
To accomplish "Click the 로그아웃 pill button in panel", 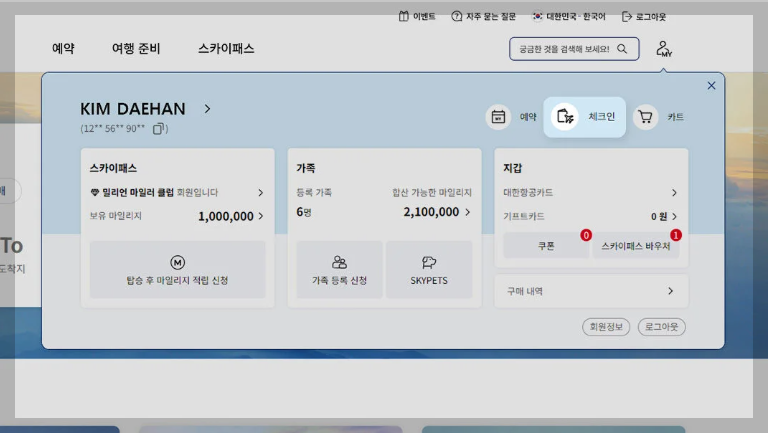I will [x=661, y=327].
